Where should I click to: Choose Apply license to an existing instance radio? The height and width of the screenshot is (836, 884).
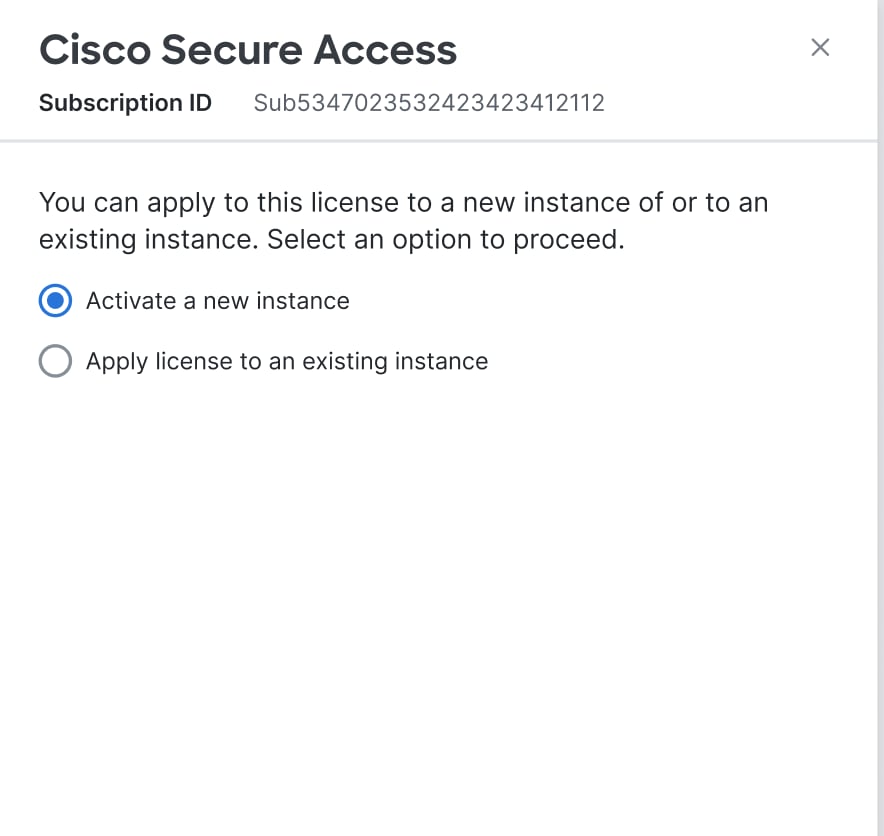point(55,361)
